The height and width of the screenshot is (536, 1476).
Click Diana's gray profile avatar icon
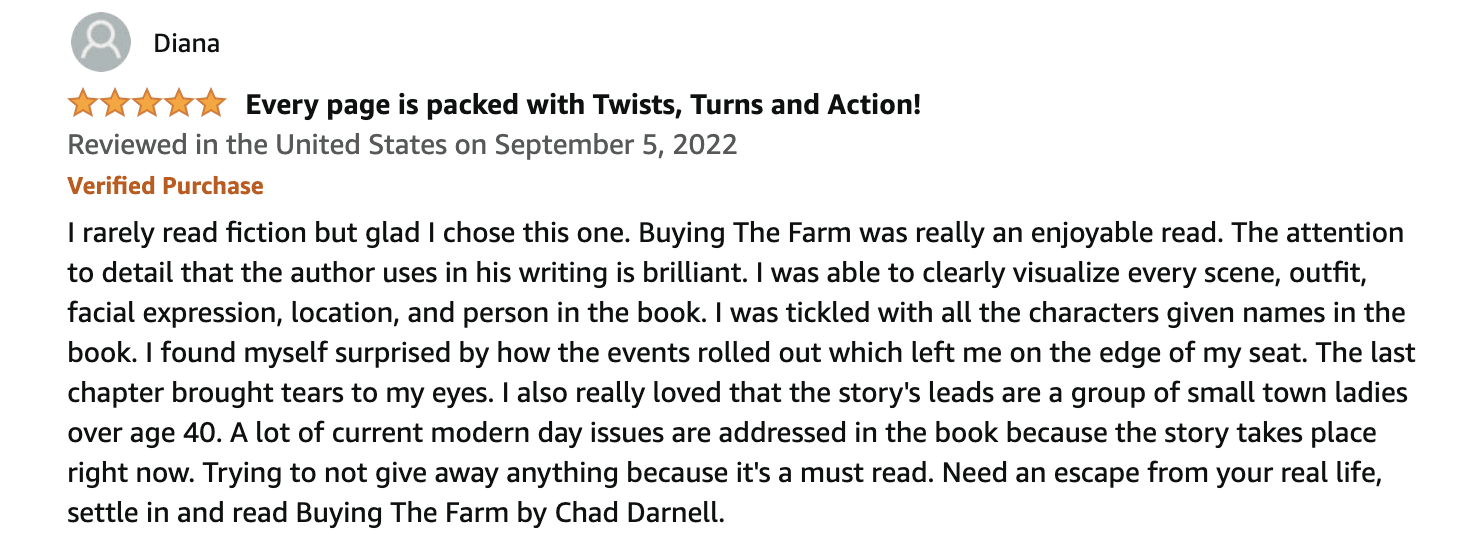click(x=101, y=42)
